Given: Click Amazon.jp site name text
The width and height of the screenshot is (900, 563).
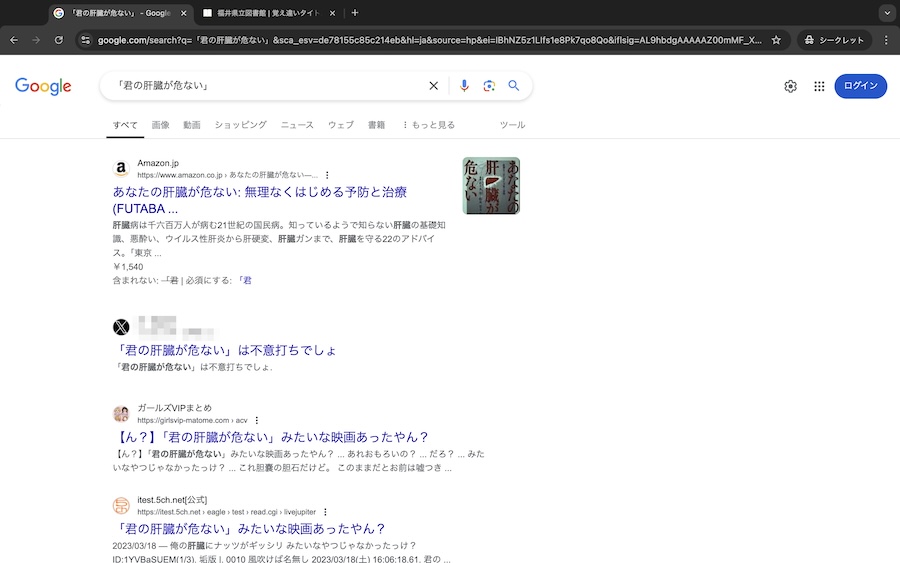Looking at the screenshot, I should point(158,163).
